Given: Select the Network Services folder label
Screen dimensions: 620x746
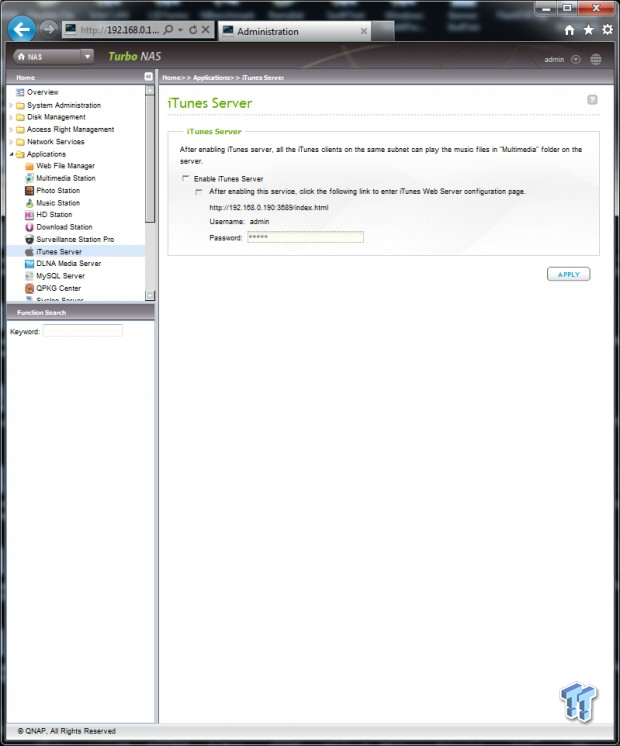Looking at the screenshot, I should (x=56, y=142).
